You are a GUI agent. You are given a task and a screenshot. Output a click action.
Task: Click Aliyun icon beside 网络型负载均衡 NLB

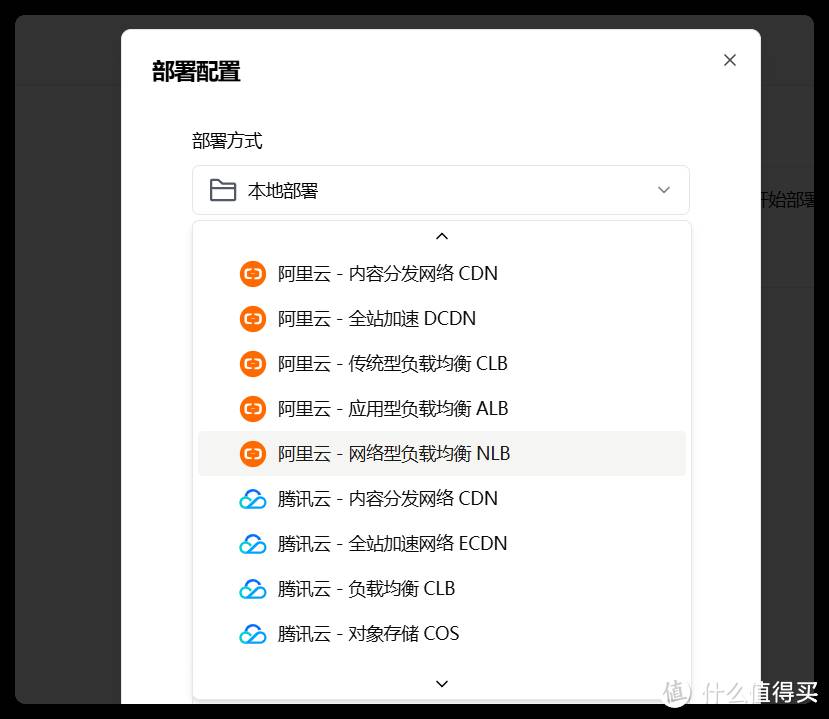tap(253, 454)
